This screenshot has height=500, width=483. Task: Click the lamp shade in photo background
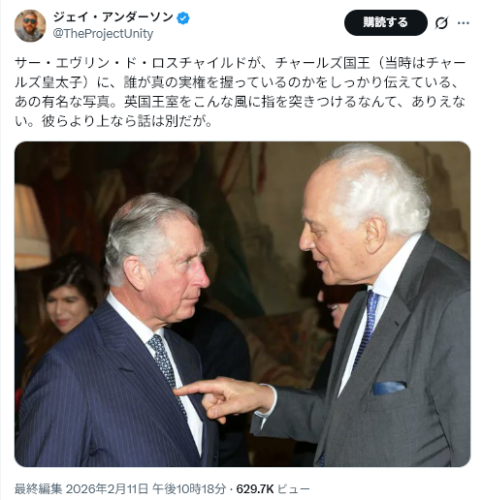(31, 227)
